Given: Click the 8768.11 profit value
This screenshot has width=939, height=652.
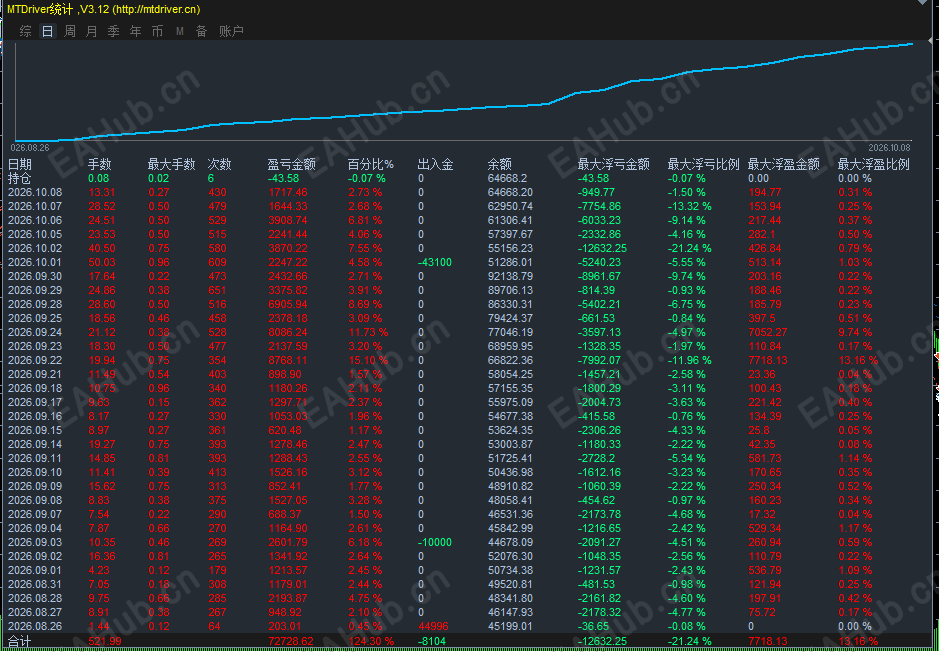Looking at the screenshot, I should point(287,360).
